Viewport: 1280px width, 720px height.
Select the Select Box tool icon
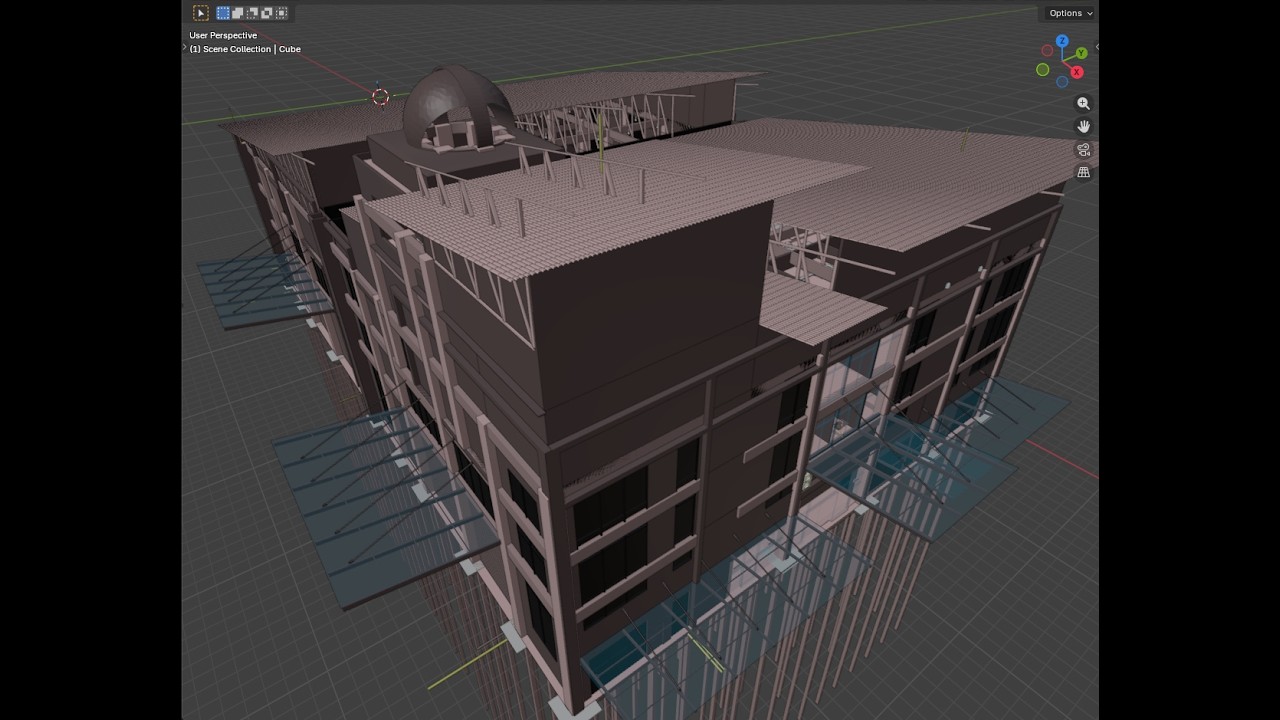tap(201, 13)
